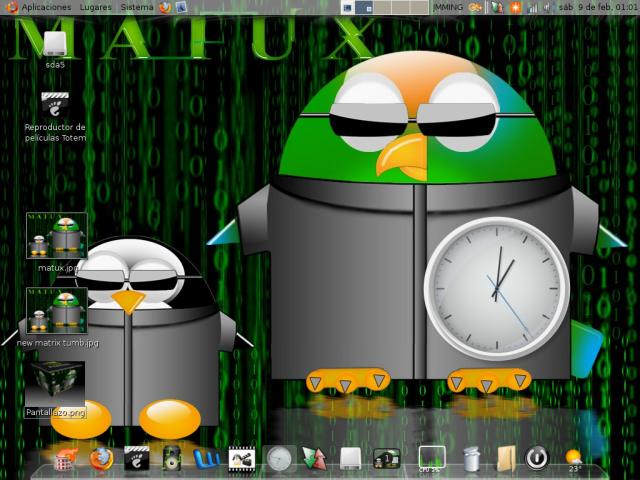Click the clock icon in the dock
Image resolution: width=640 pixels, height=480 pixels.
[279, 458]
